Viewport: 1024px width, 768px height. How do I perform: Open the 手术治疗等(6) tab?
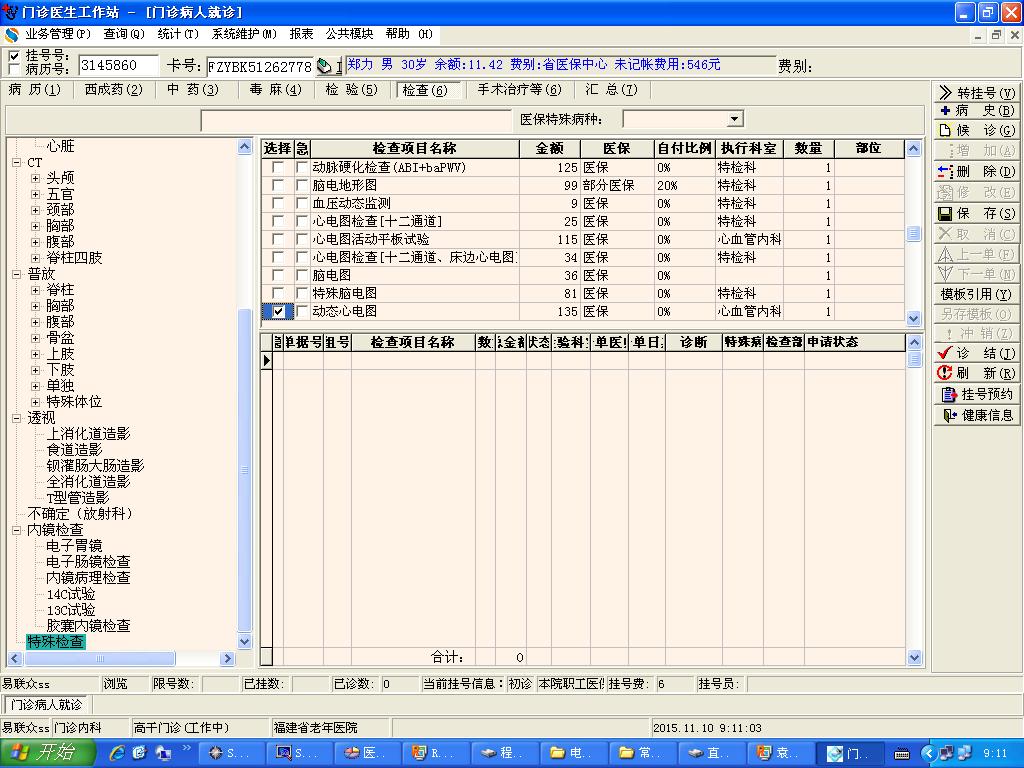point(519,89)
